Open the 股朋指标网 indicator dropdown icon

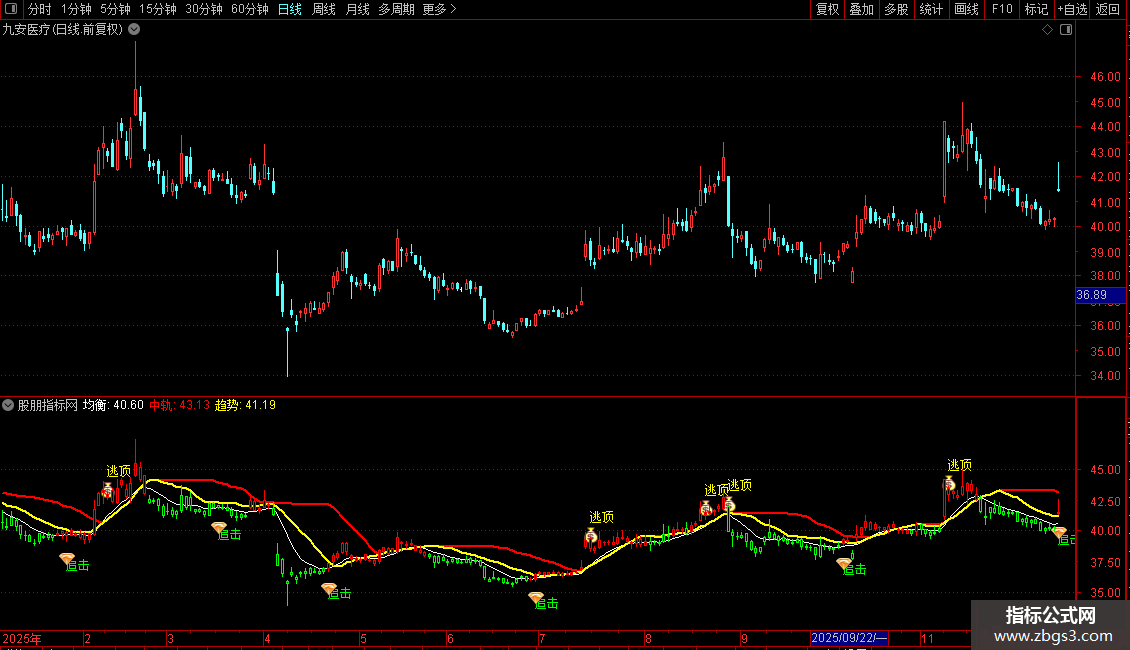pos(8,405)
